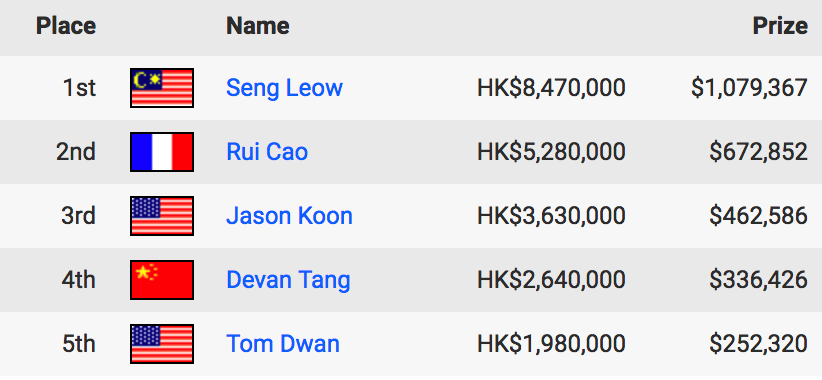Select the $1,079,367 first place prize
Image resolution: width=822 pixels, height=380 pixels.
749,88
